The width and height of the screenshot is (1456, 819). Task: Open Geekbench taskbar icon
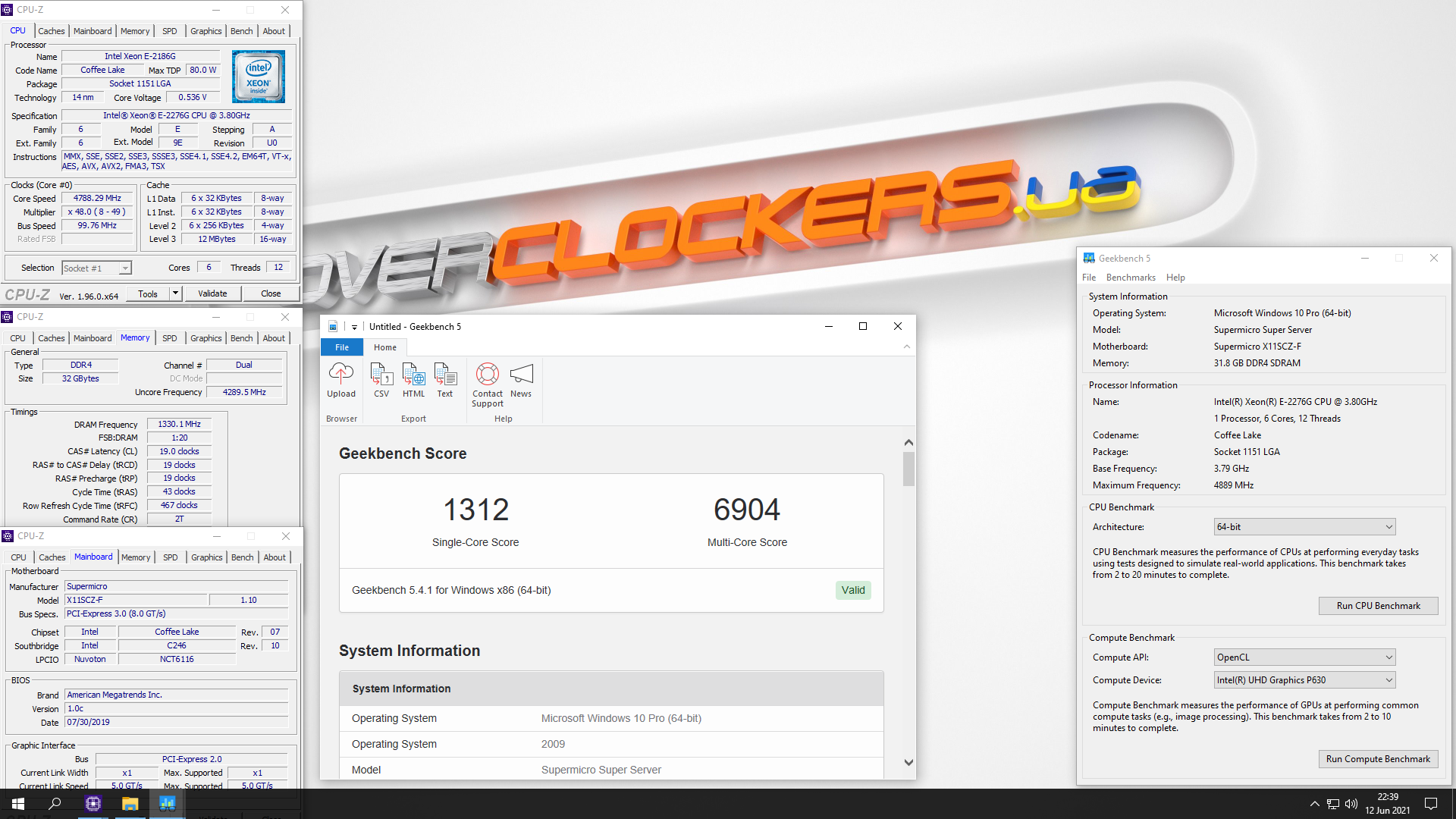click(x=168, y=804)
